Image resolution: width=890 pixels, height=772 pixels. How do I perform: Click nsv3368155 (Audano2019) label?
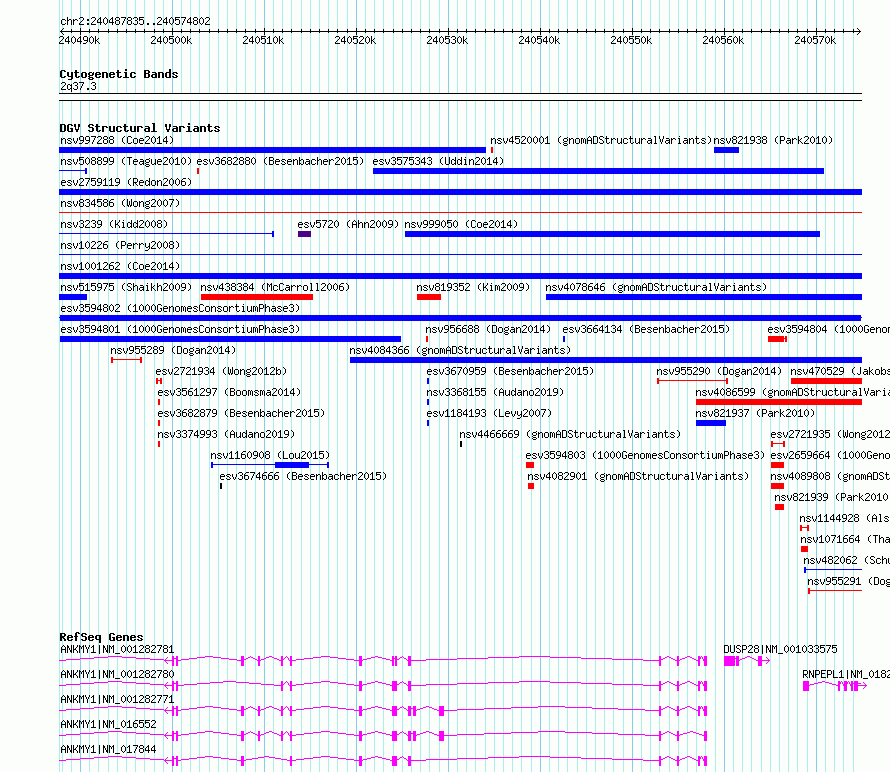(495, 392)
